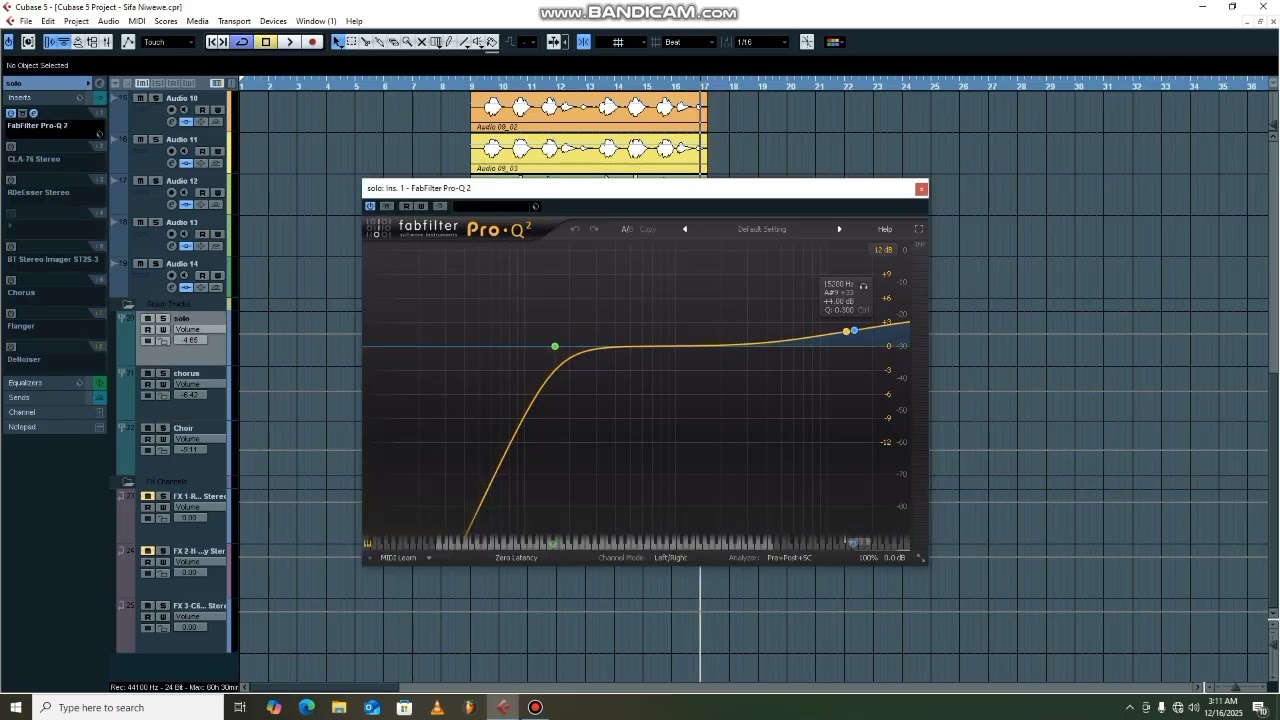The width and height of the screenshot is (1280, 720).
Task: Mute the Audio 14 track
Action: click(x=139, y=264)
